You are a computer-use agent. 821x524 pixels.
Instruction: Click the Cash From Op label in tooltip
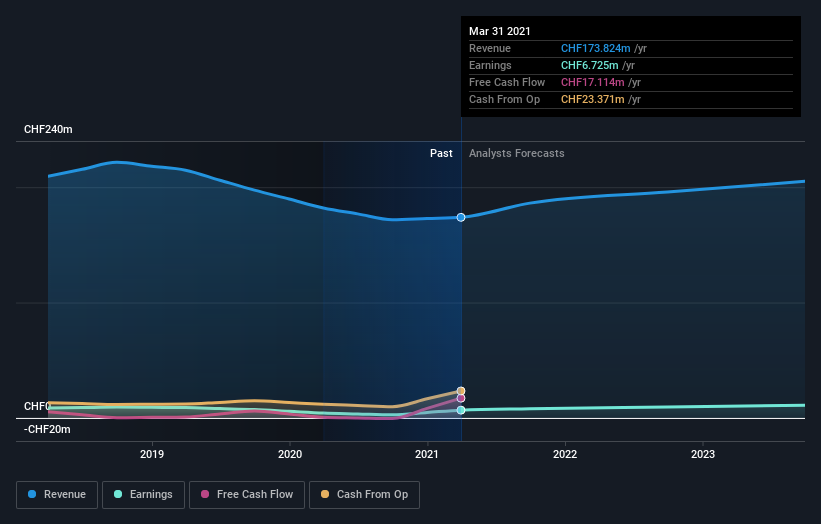tap(504, 99)
